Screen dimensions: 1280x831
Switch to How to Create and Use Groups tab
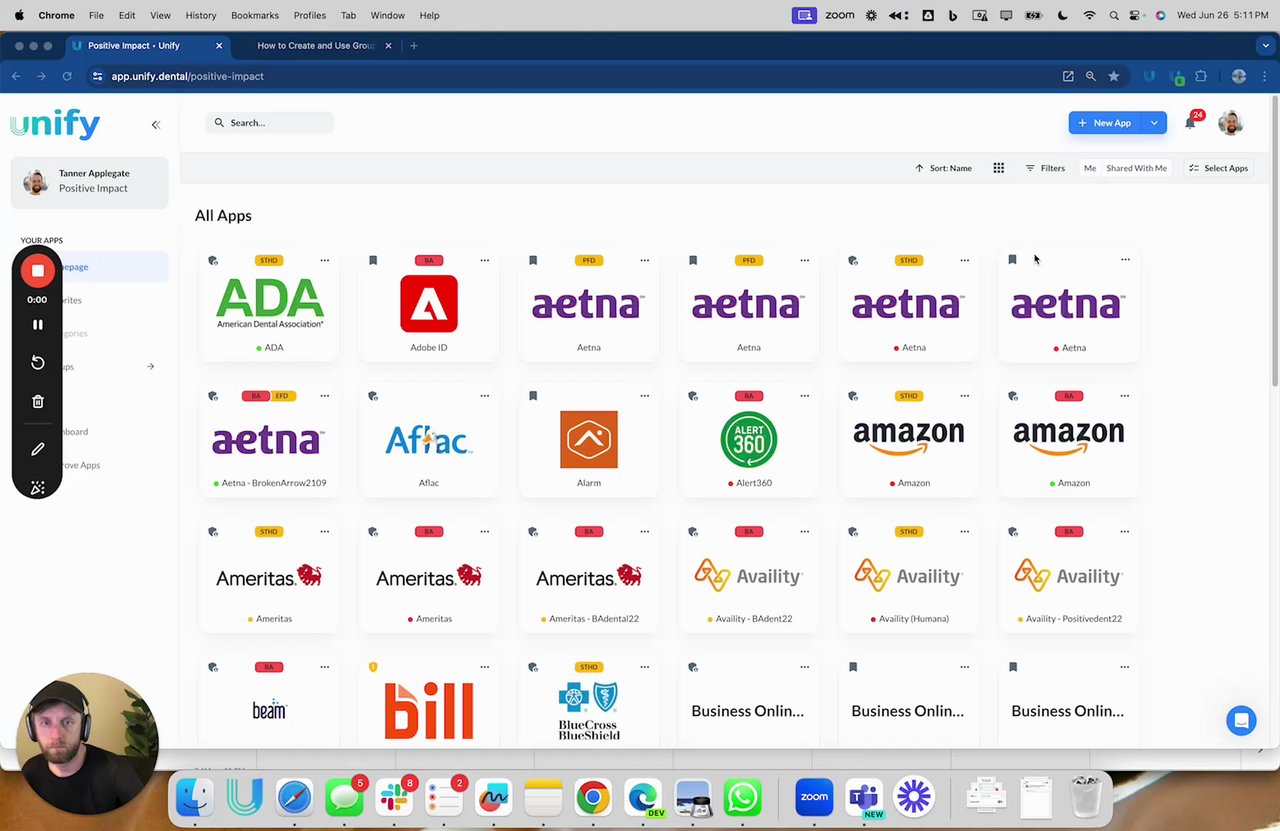[x=316, y=46]
